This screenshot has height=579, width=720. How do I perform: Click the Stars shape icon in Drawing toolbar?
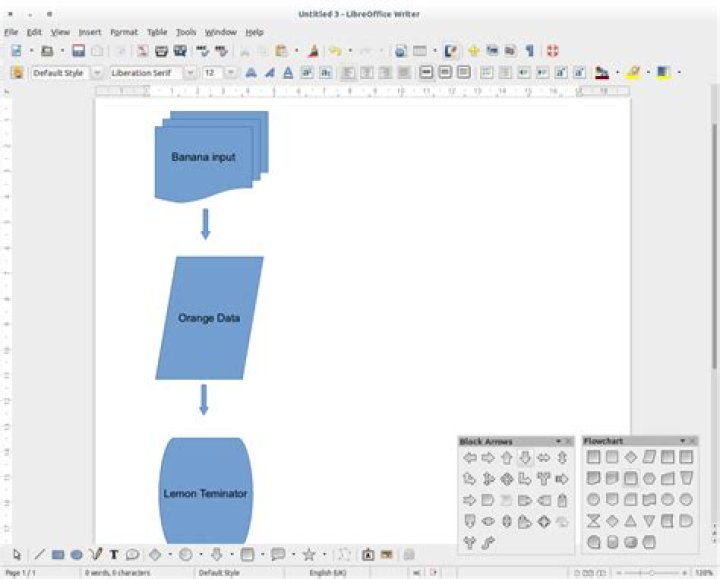tap(309, 555)
